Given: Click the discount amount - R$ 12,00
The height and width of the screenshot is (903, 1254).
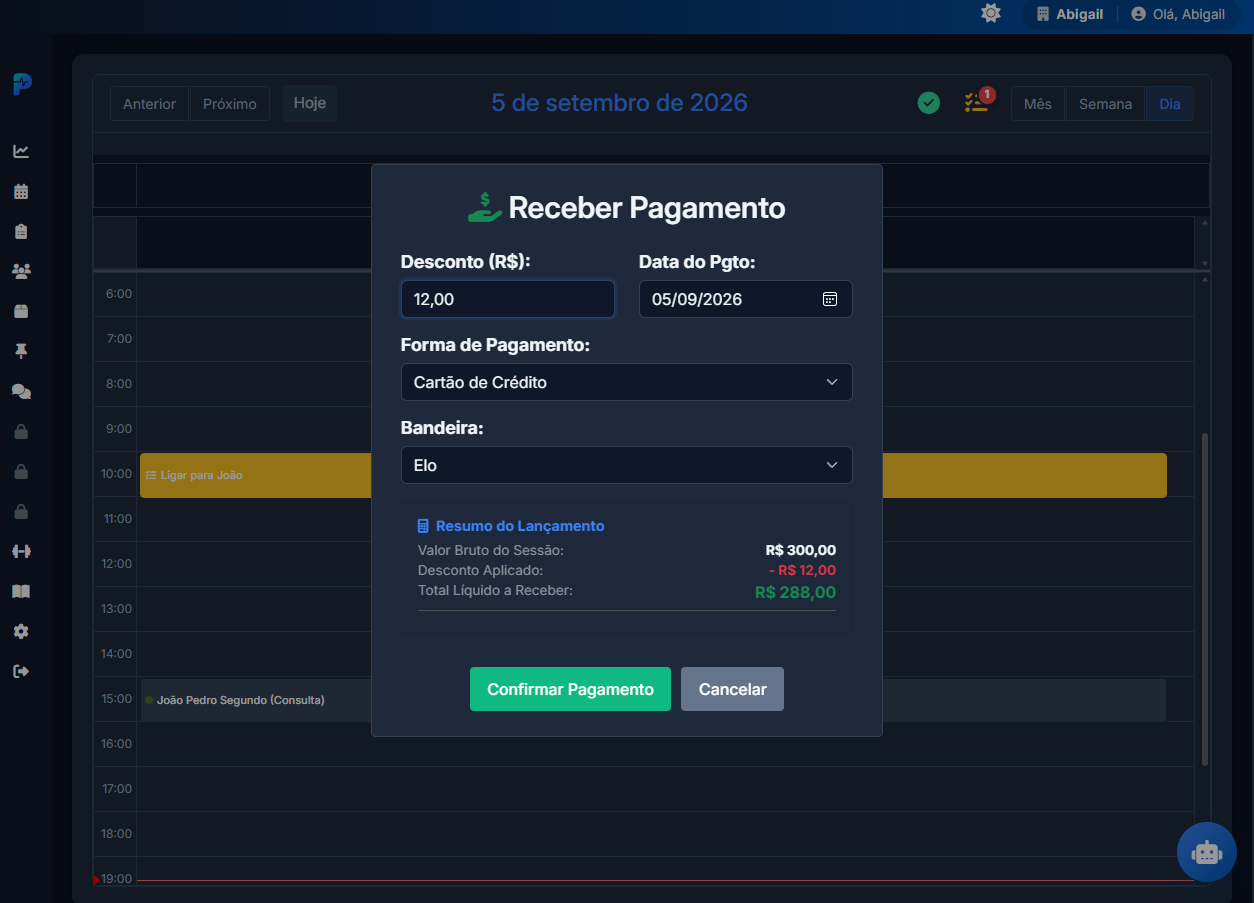Looking at the screenshot, I should [x=803, y=570].
